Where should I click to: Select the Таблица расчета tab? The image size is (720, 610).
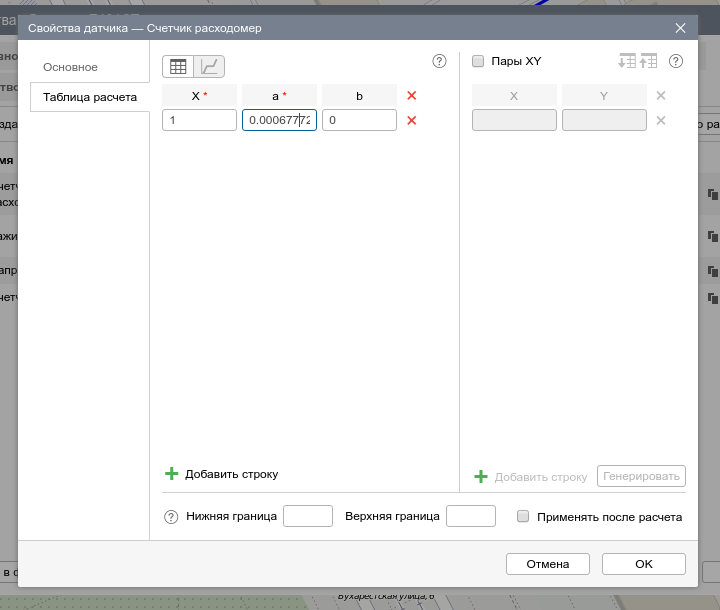tap(90, 97)
